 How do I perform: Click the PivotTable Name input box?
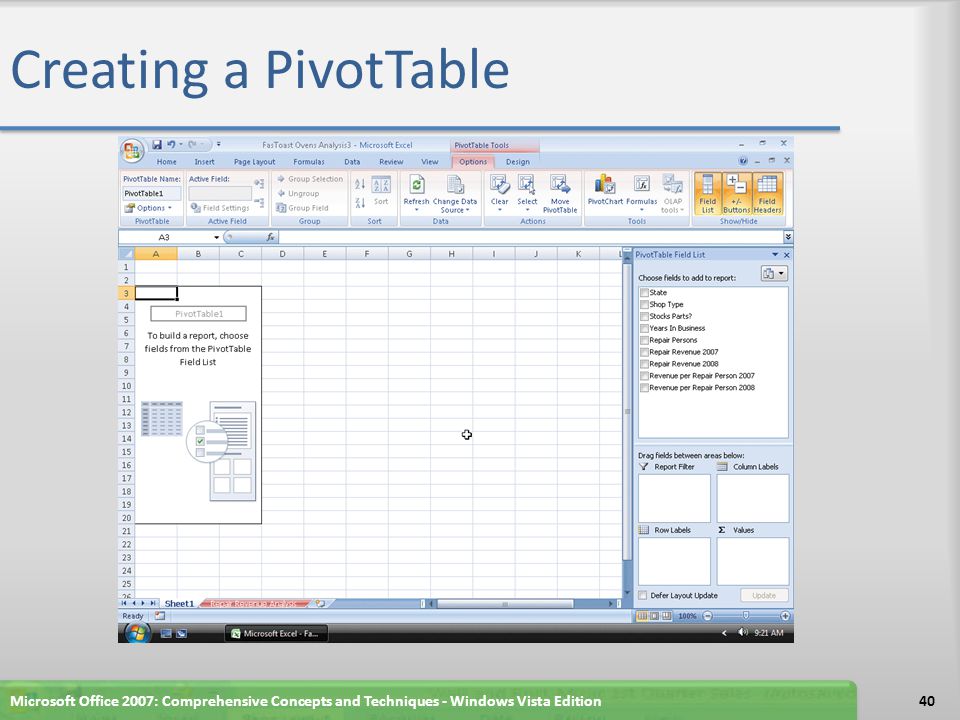[152, 193]
